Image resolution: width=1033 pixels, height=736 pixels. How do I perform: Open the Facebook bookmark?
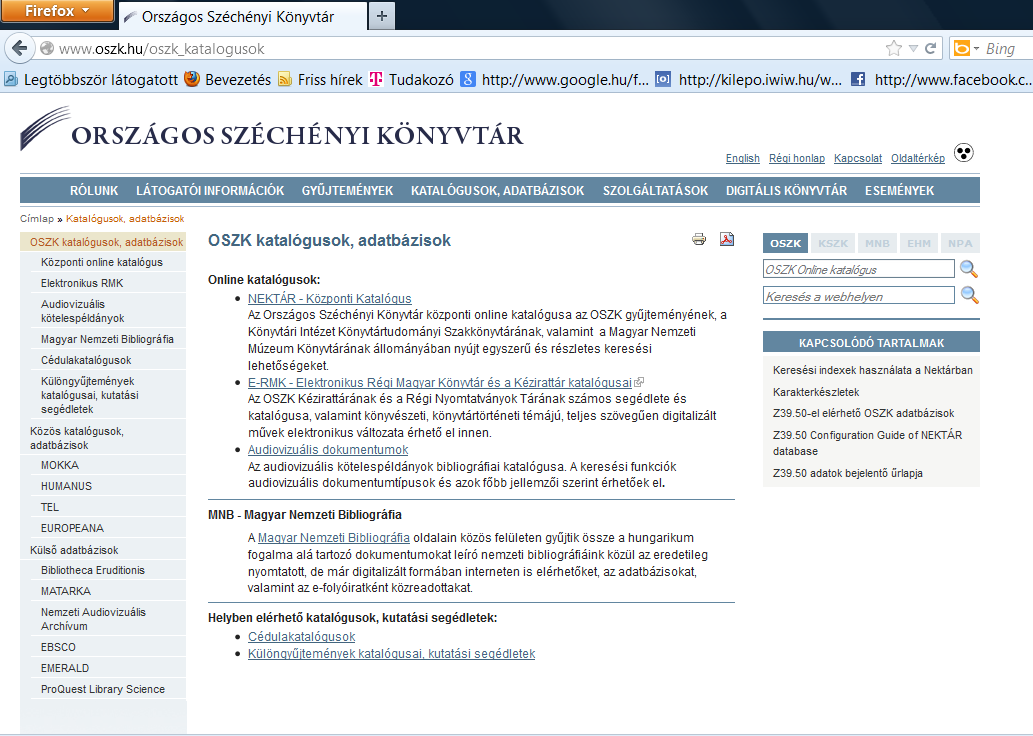pyautogui.click(x=941, y=80)
